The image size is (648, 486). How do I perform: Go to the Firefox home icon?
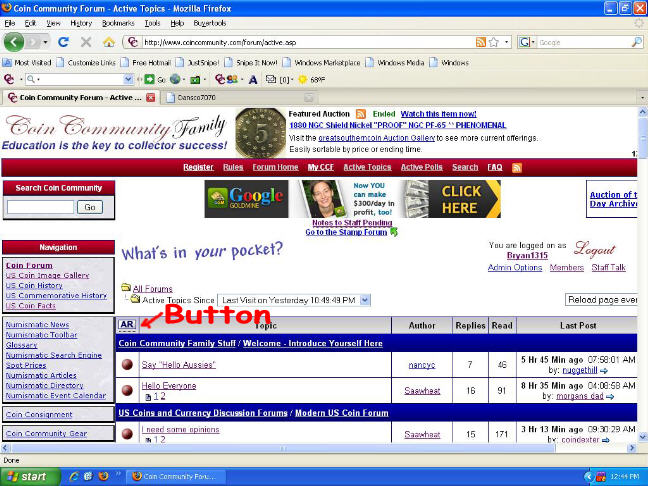point(109,42)
